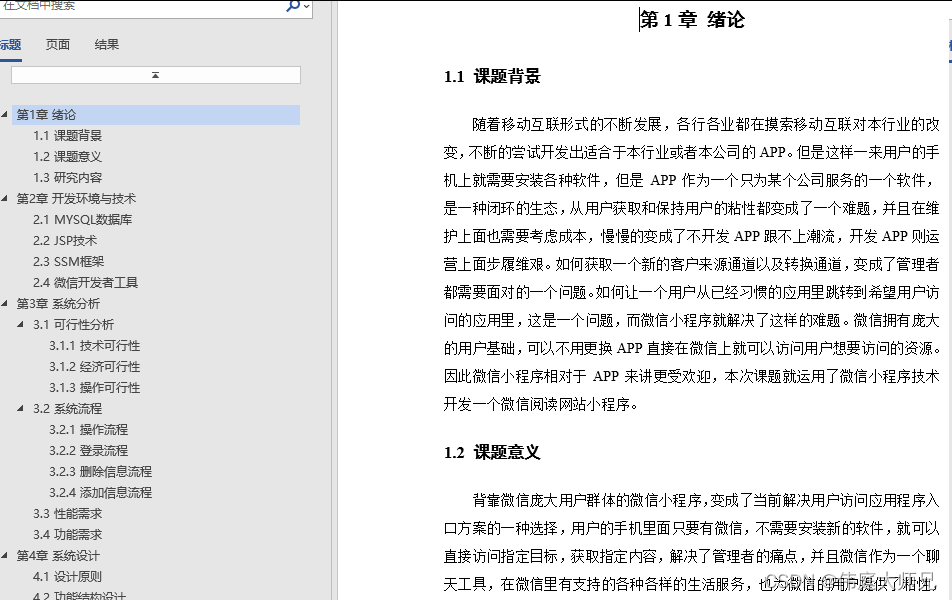Image resolution: width=952 pixels, height=600 pixels.
Task: Collapse the 第1章 绪论 heading
Action: (x=5, y=114)
